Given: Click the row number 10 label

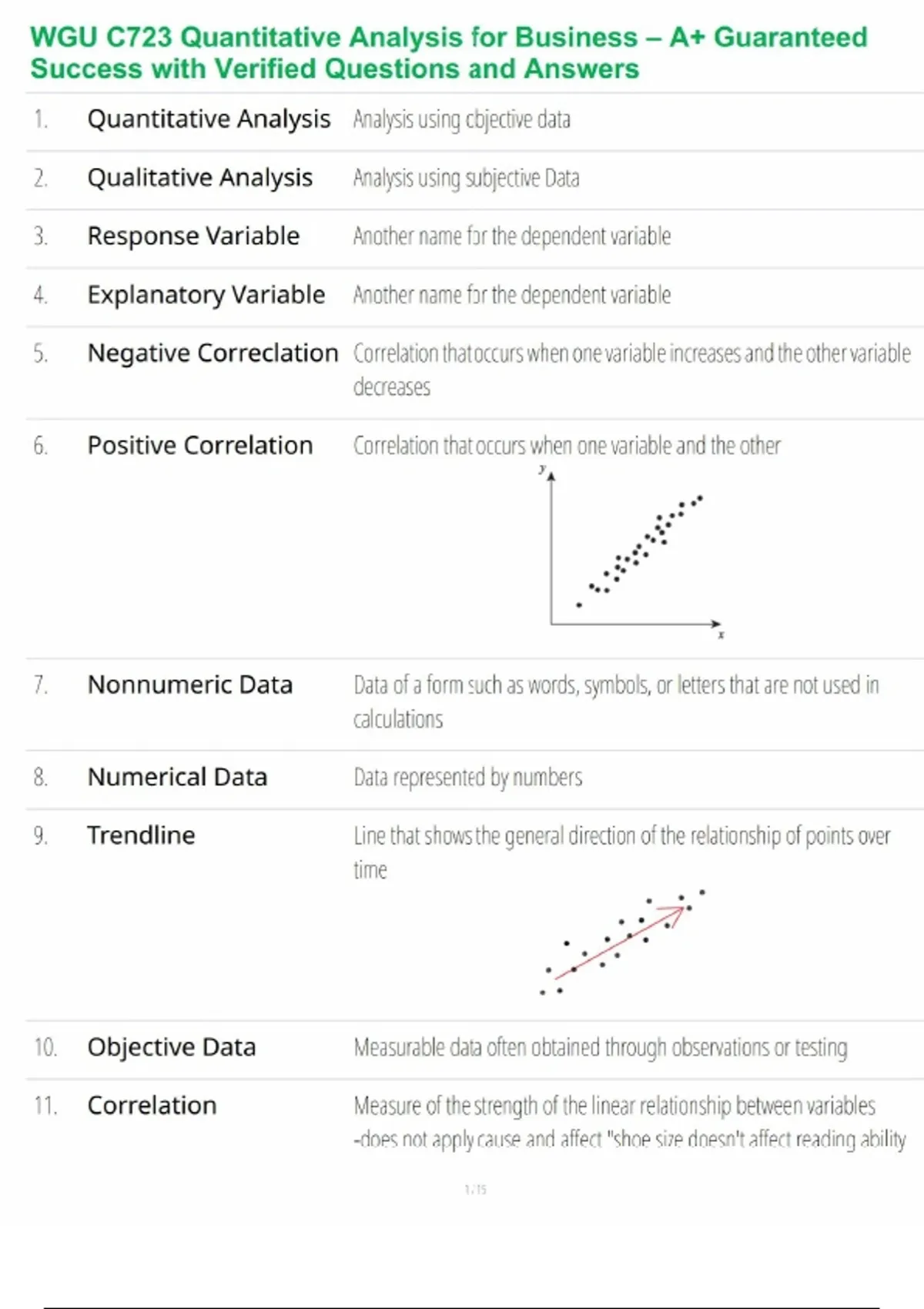Looking at the screenshot, I should [45, 1048].
